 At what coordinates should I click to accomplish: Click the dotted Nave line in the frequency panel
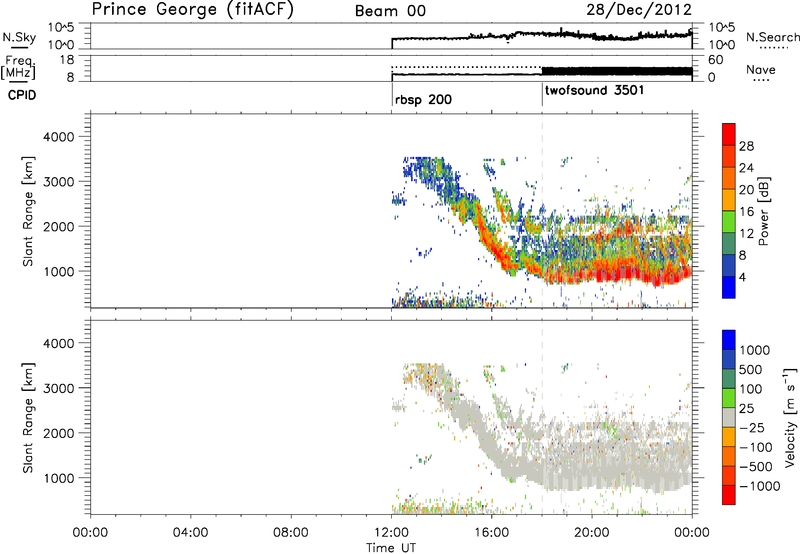(466, 67)
